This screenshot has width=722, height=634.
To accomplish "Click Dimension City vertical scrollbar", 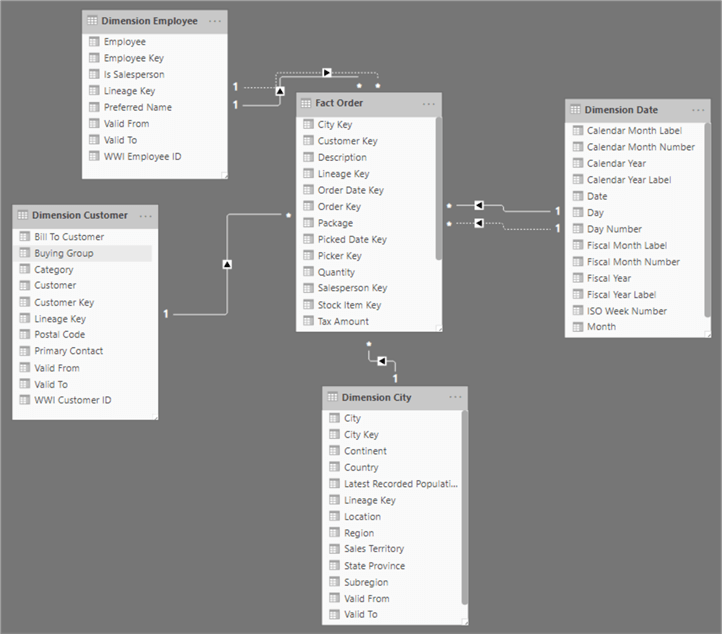I will click(465, 507).
